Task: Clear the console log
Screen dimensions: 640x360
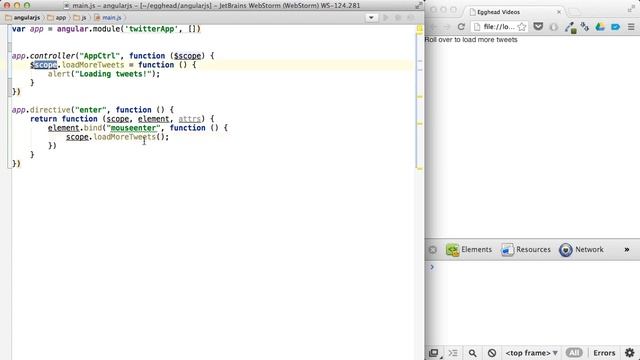Action: (492, 353)
